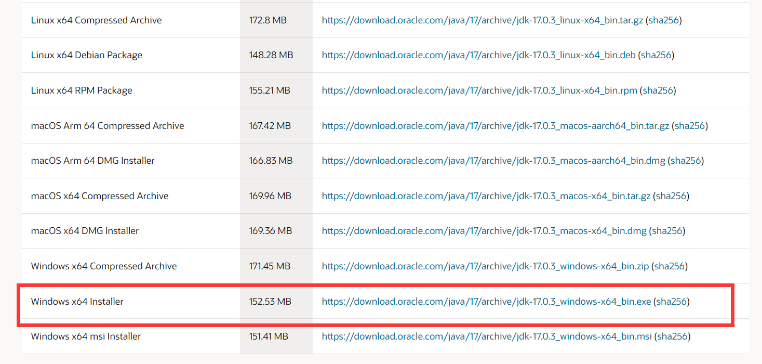The width and height of the screenshot is (762, 364).
Task: Download the Linux x64 .rpm package link
Action: pyautogui.click(x=480, y=90)
